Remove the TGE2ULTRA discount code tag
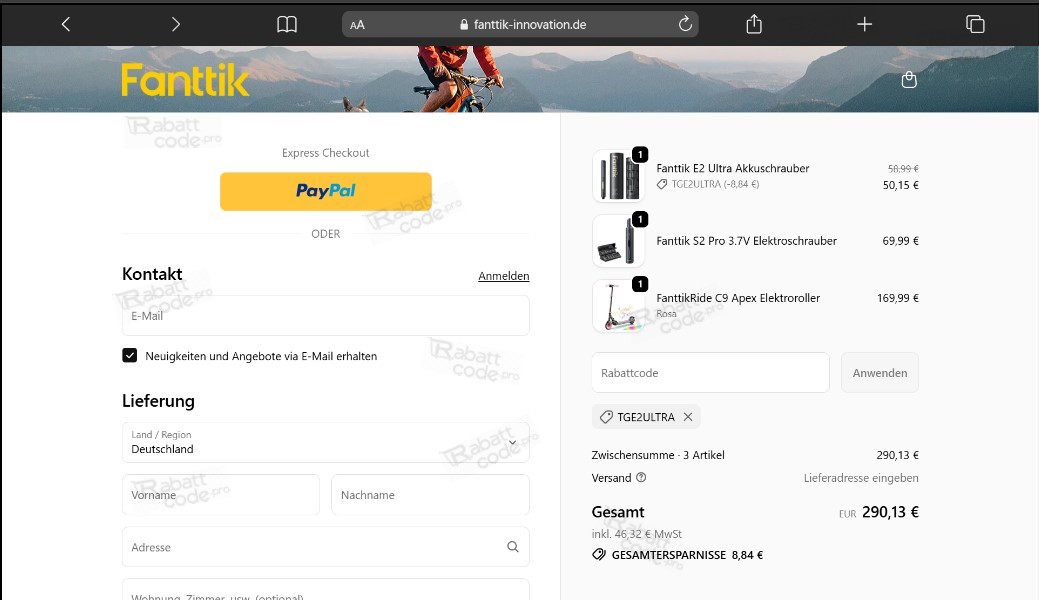1039x600 pixels. [688, 417]
